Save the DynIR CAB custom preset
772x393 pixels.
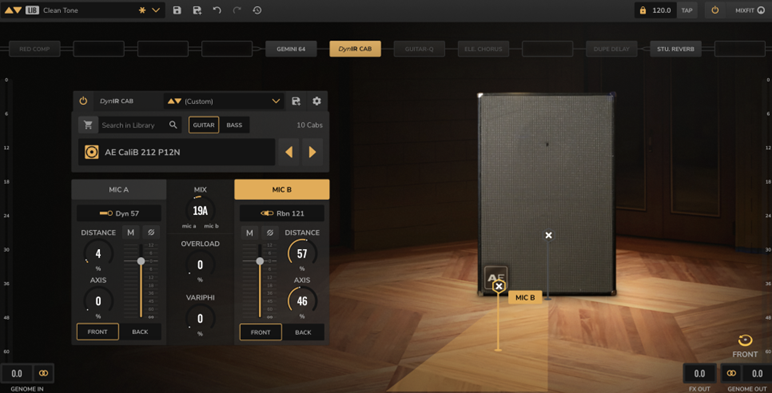tap(296, 101)
